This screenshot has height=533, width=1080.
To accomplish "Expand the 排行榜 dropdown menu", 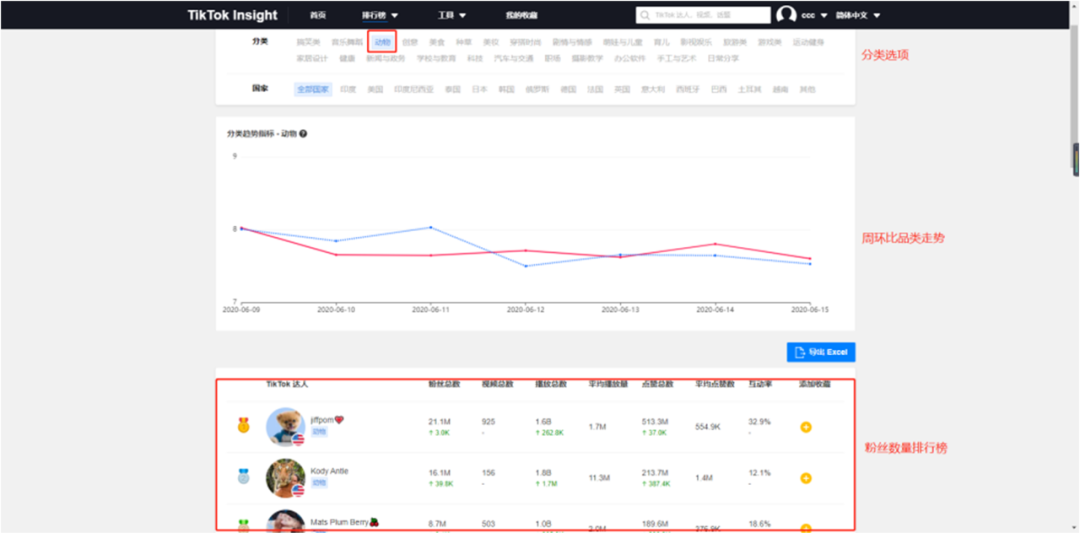I will 380,15.
